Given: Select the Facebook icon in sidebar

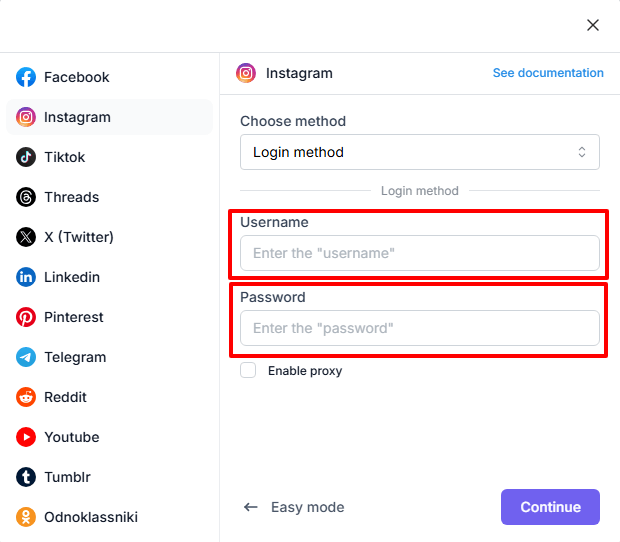Looking at the screenshot, I should (26, 77).
